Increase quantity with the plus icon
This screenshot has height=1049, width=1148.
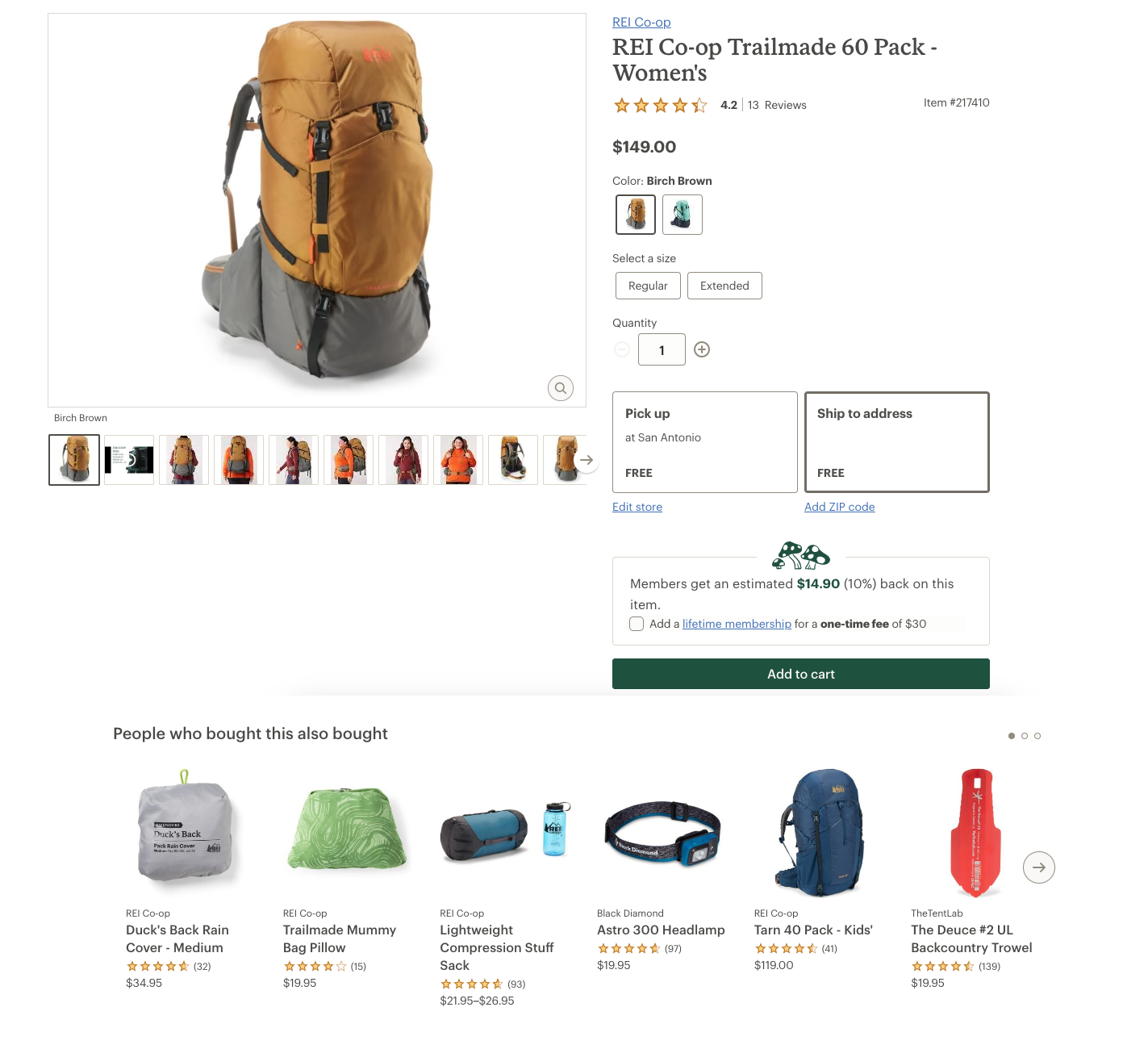click(702, 349)
